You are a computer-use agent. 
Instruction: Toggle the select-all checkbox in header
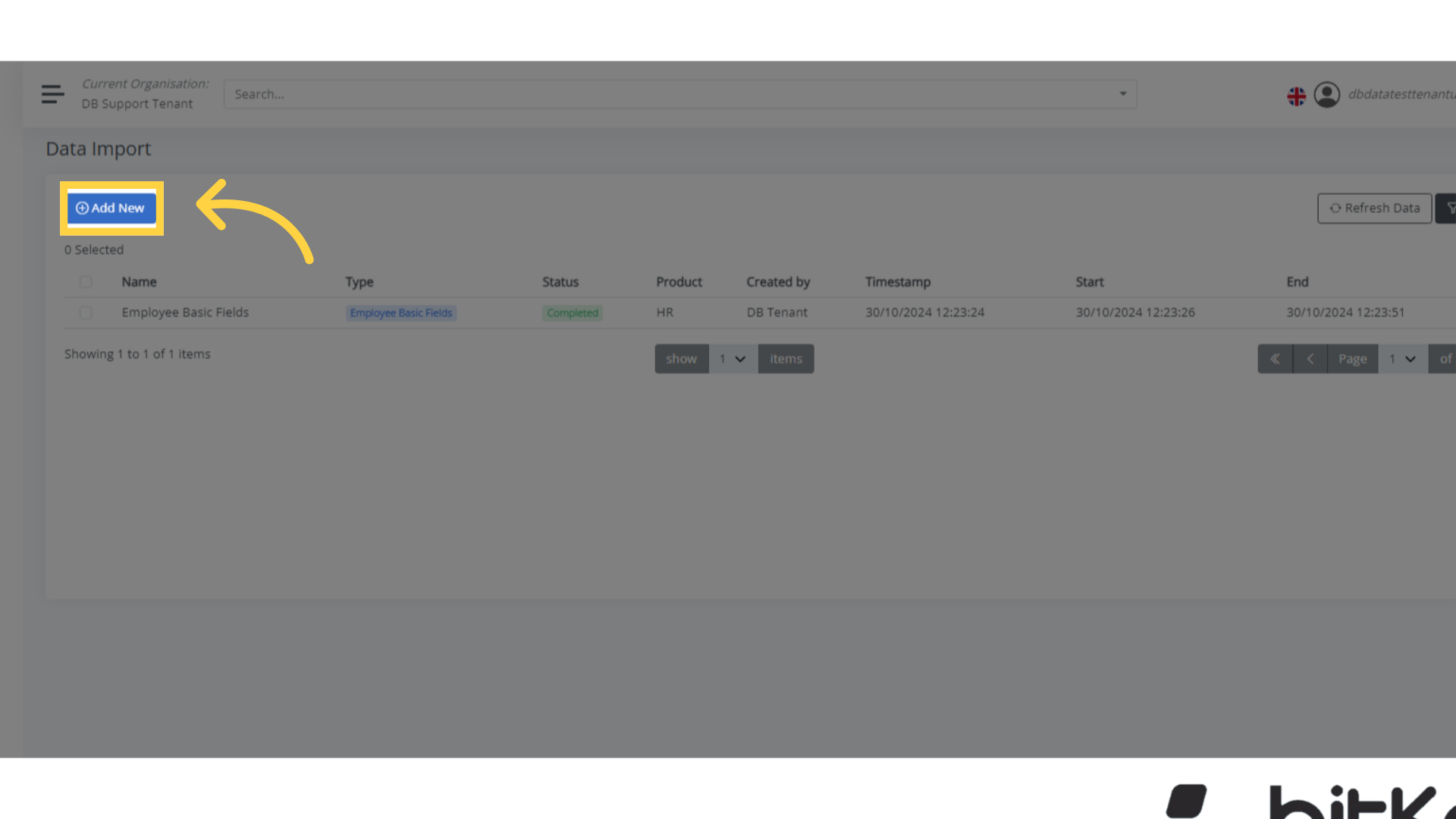86,281
